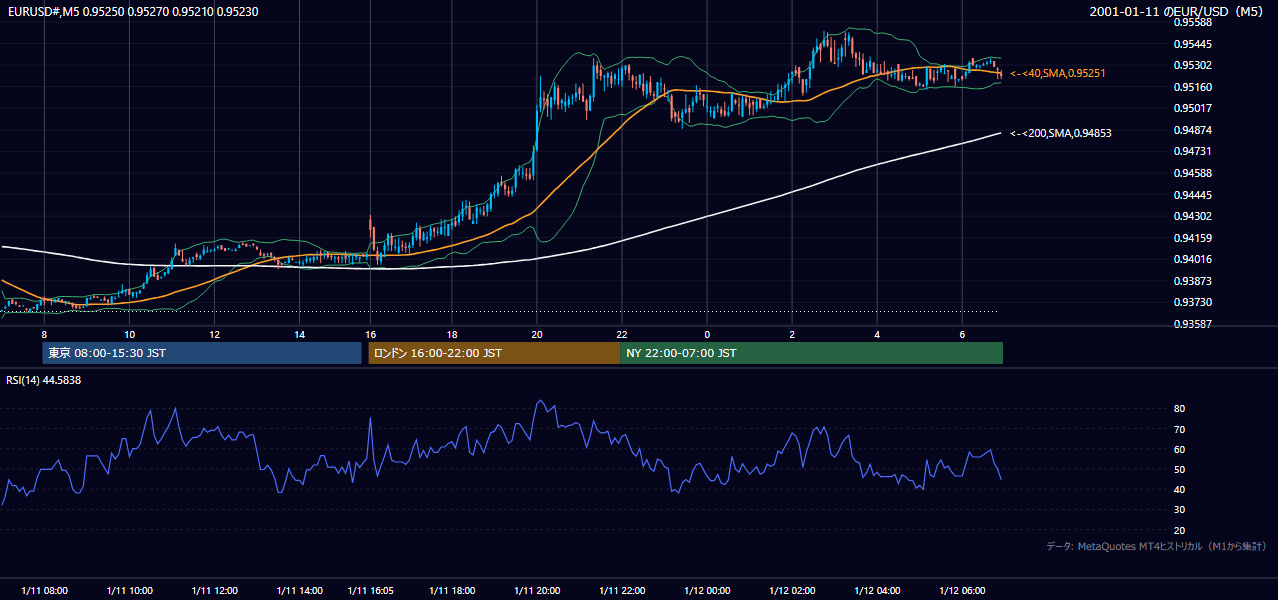Click the 1/11 10:00 time label
This screenshot has height=600, width=1278.
129,591
